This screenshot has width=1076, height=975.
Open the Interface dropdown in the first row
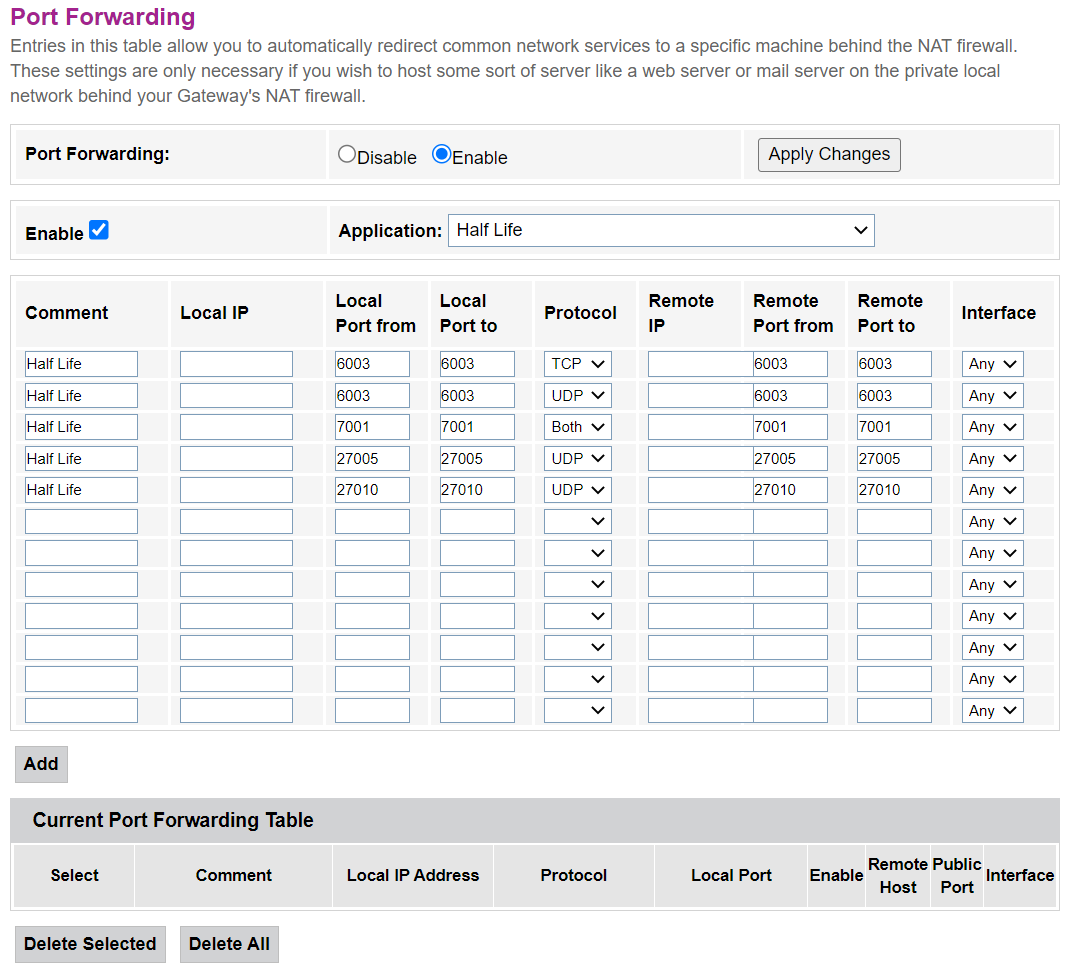click(992, 364)
